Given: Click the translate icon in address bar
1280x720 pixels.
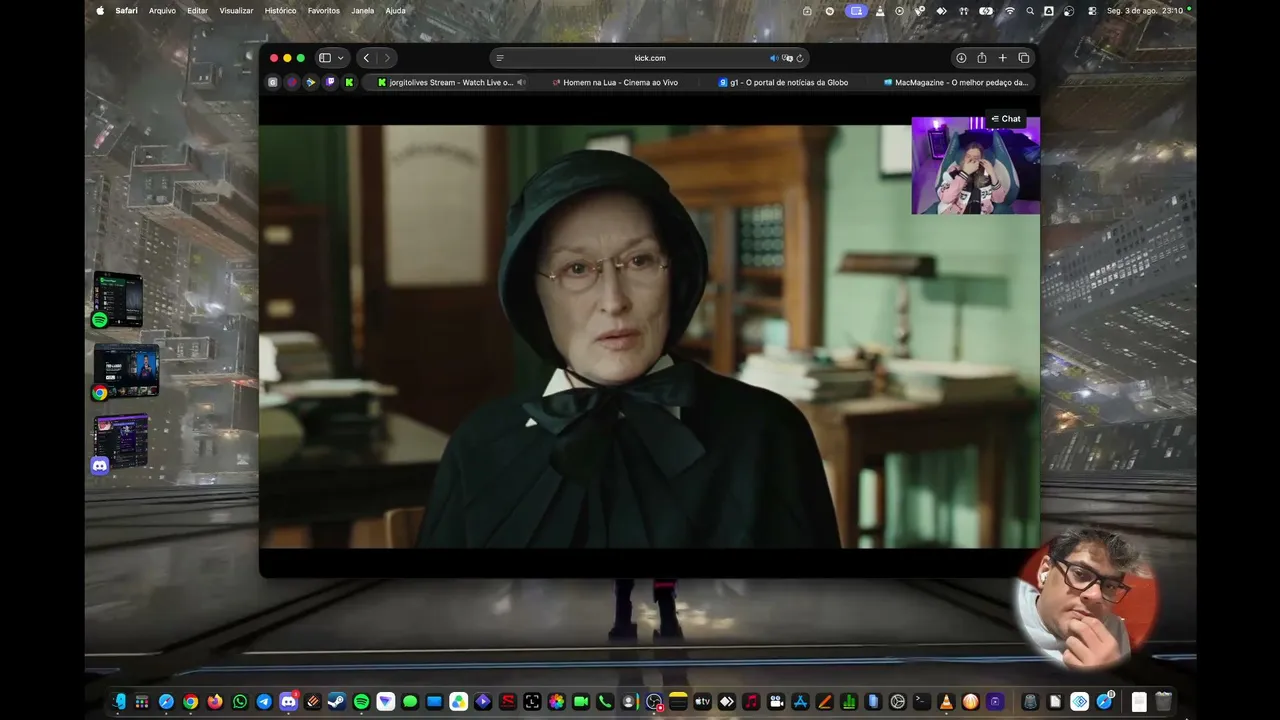Looking at the screenshot, I should click(787, 58).
